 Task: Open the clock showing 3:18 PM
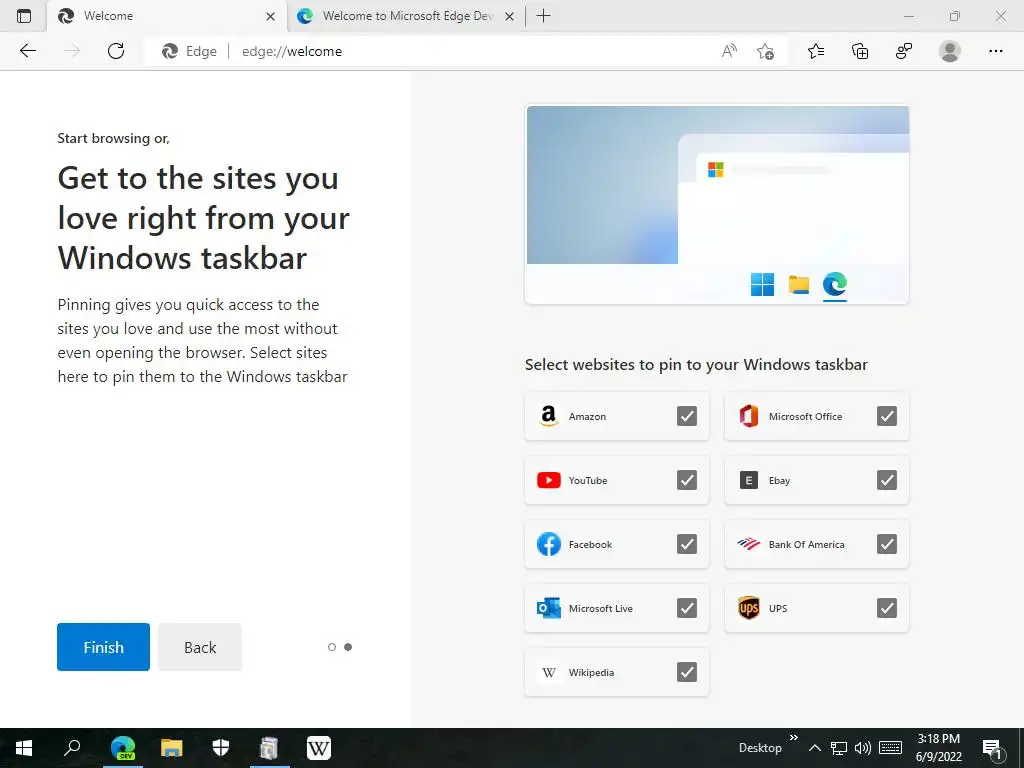coord(938,748)
